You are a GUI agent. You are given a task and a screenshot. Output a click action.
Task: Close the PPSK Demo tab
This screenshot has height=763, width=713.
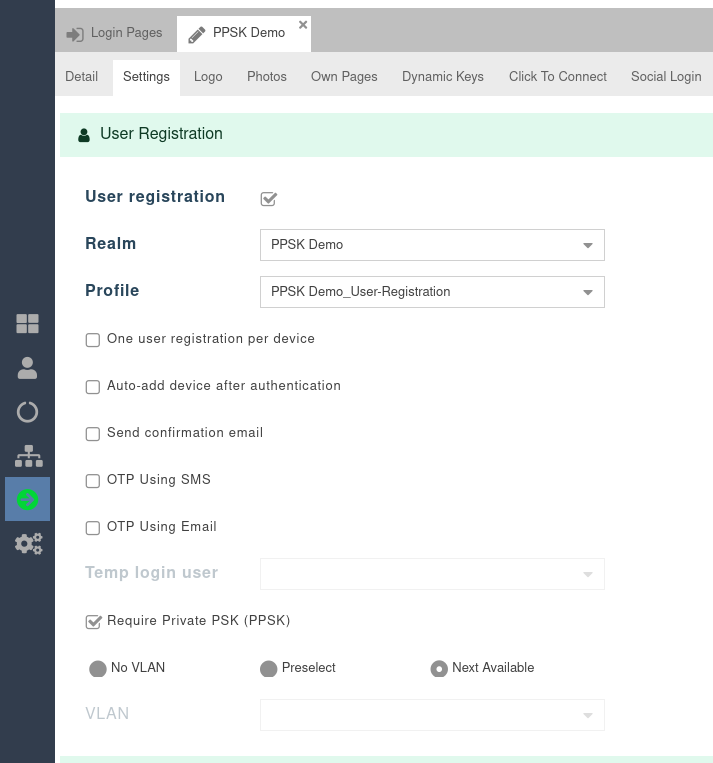click(303, 25)
